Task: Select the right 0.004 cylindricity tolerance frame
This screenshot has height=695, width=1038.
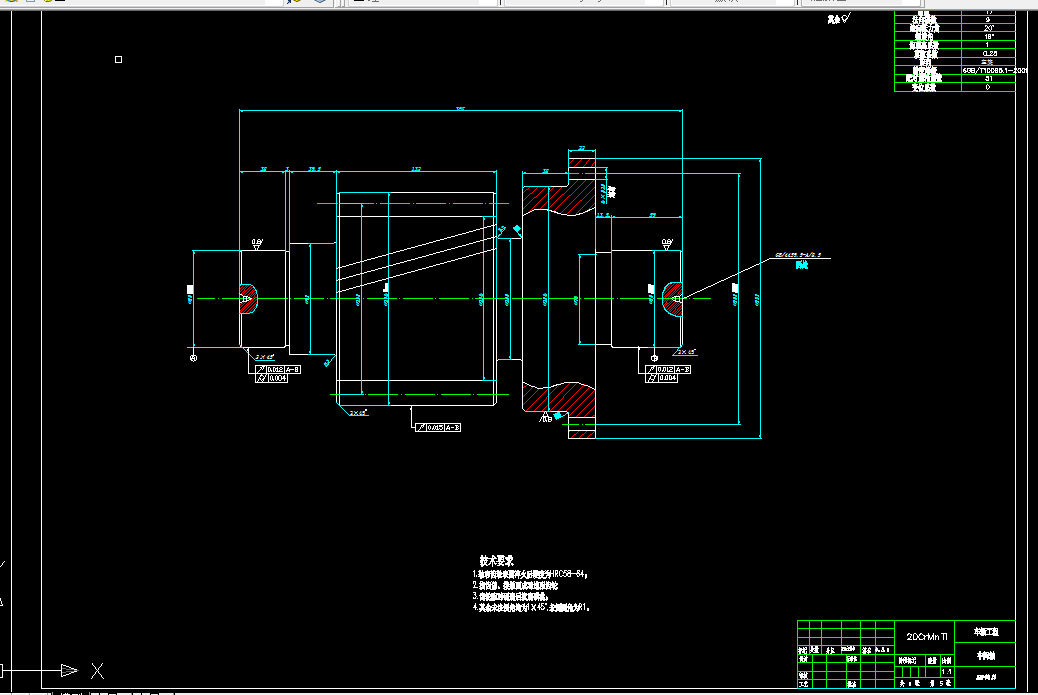Action: [662, 378]
